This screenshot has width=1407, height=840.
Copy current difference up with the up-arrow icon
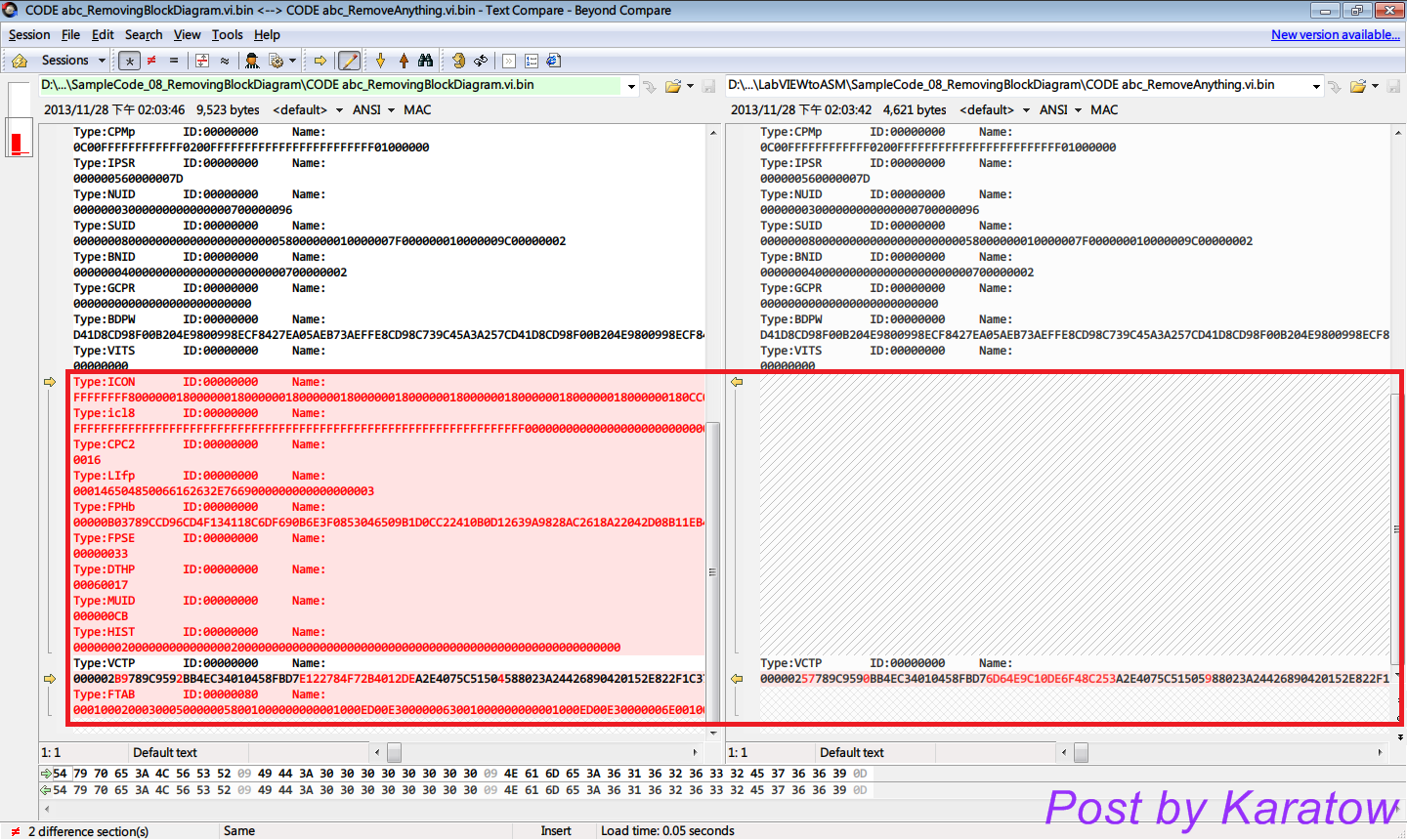point(404,61)
